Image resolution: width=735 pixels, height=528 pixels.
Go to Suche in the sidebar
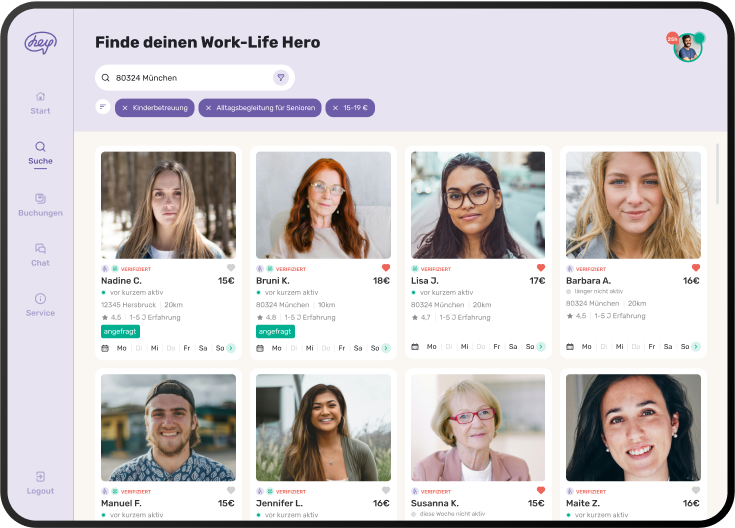[x=40, y=153]
